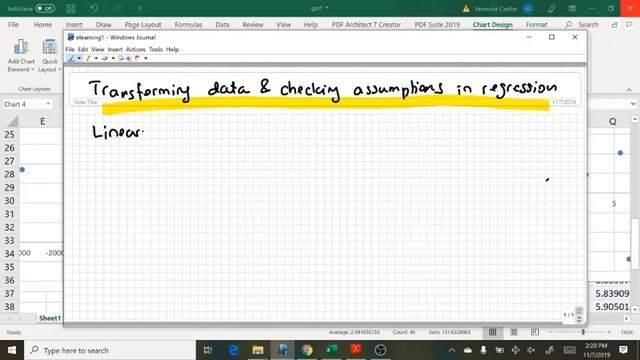Open Task View on the taskbar
The image size is (640, 360).
point(208,350)
